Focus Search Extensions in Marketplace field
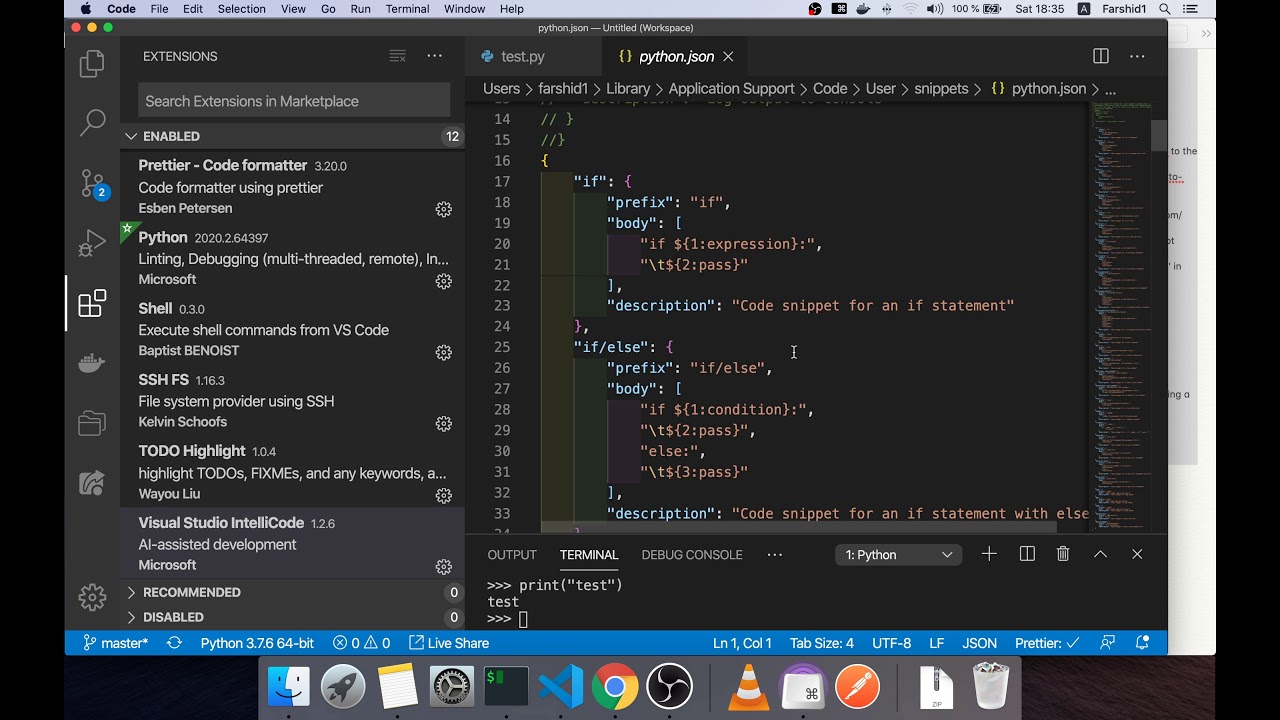1280x720 pixels. click(294, 101)
